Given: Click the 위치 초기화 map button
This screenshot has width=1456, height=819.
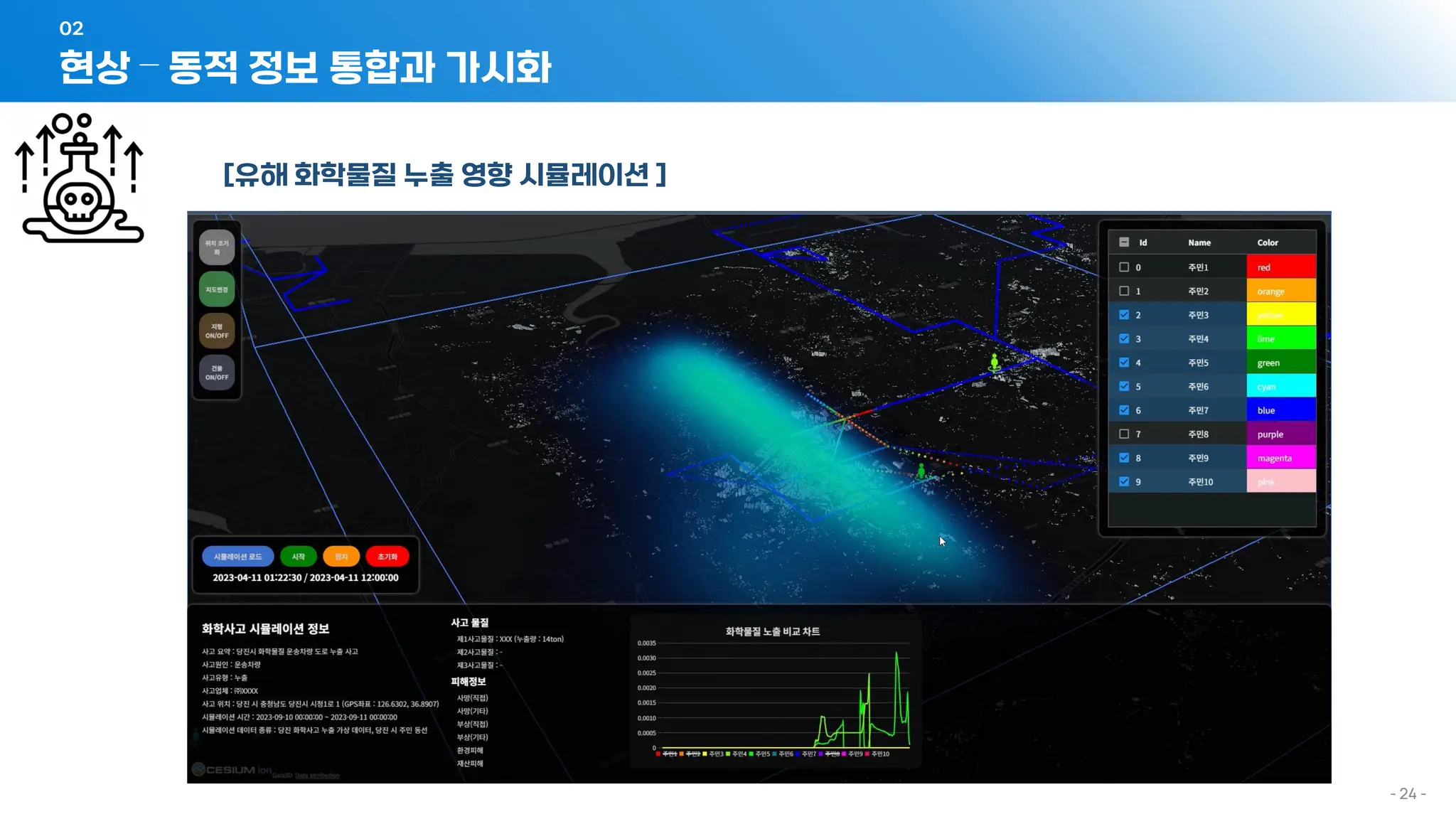Looking at the screenshot, I should [x=217, y=247].
